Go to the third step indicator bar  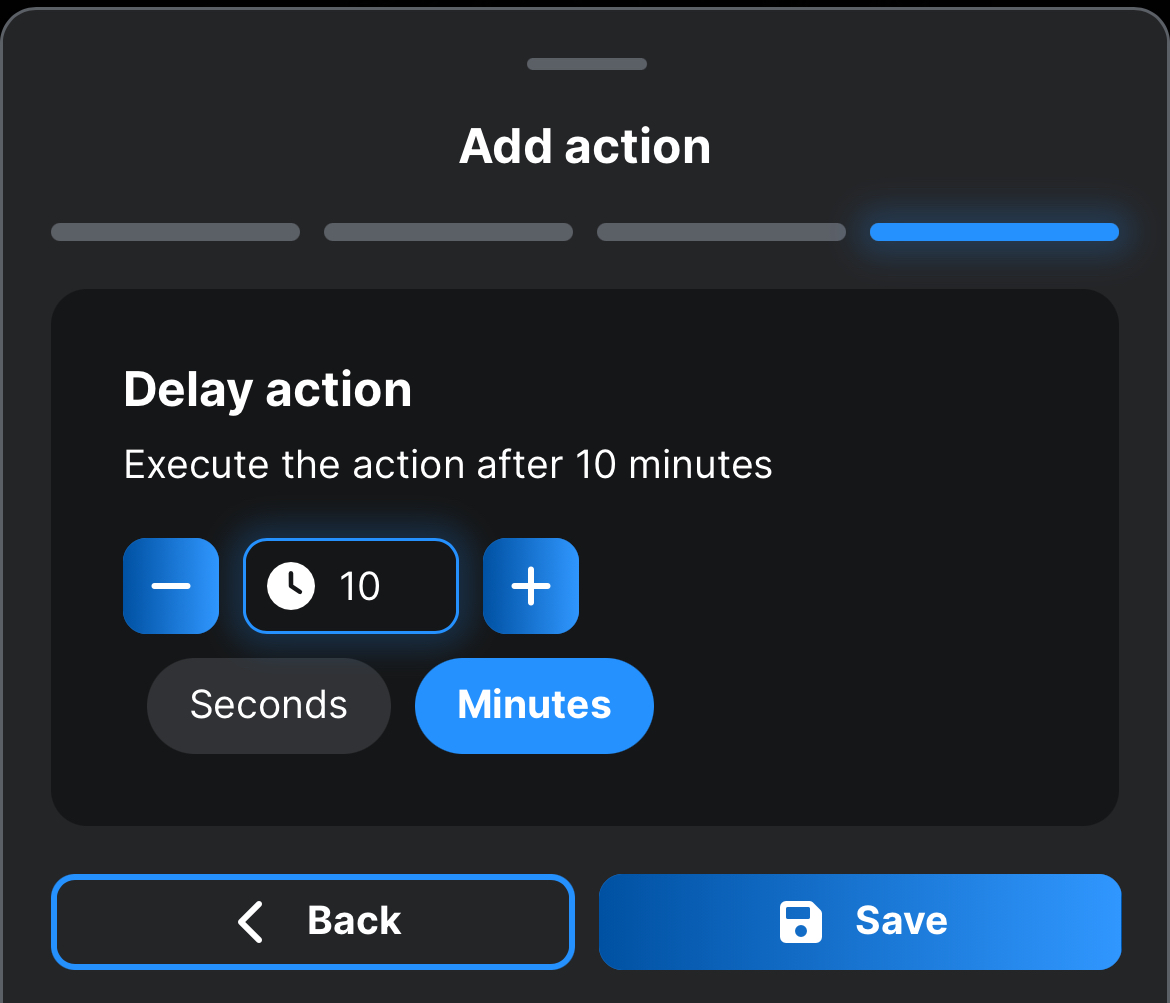721,232
